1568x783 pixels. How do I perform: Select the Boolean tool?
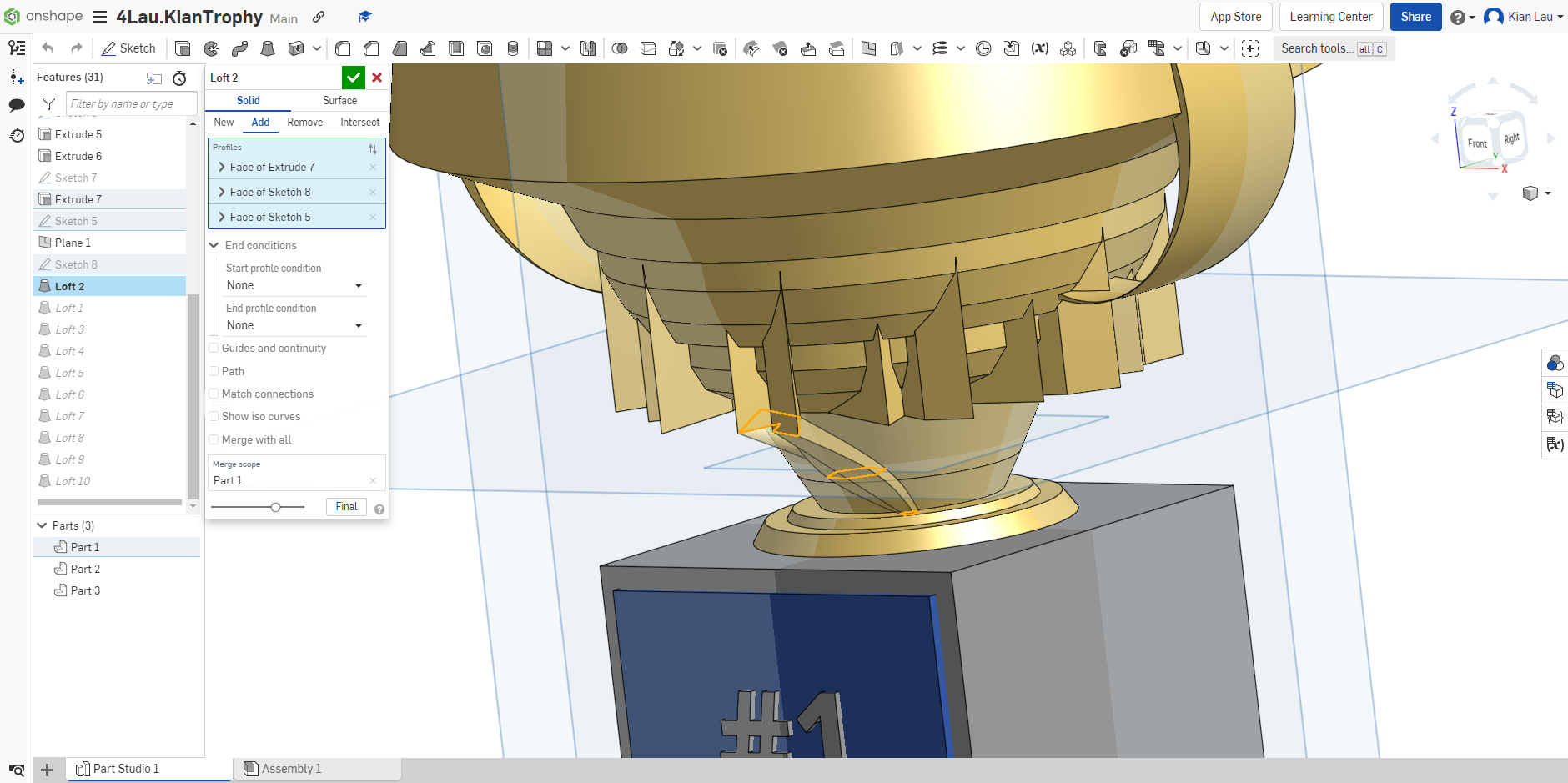pos(620,48)
